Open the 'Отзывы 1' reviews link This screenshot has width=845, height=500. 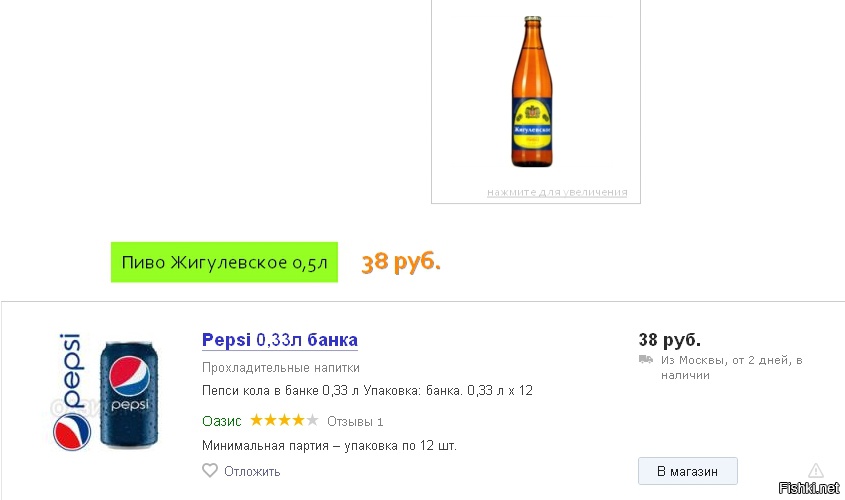point(355,421)
